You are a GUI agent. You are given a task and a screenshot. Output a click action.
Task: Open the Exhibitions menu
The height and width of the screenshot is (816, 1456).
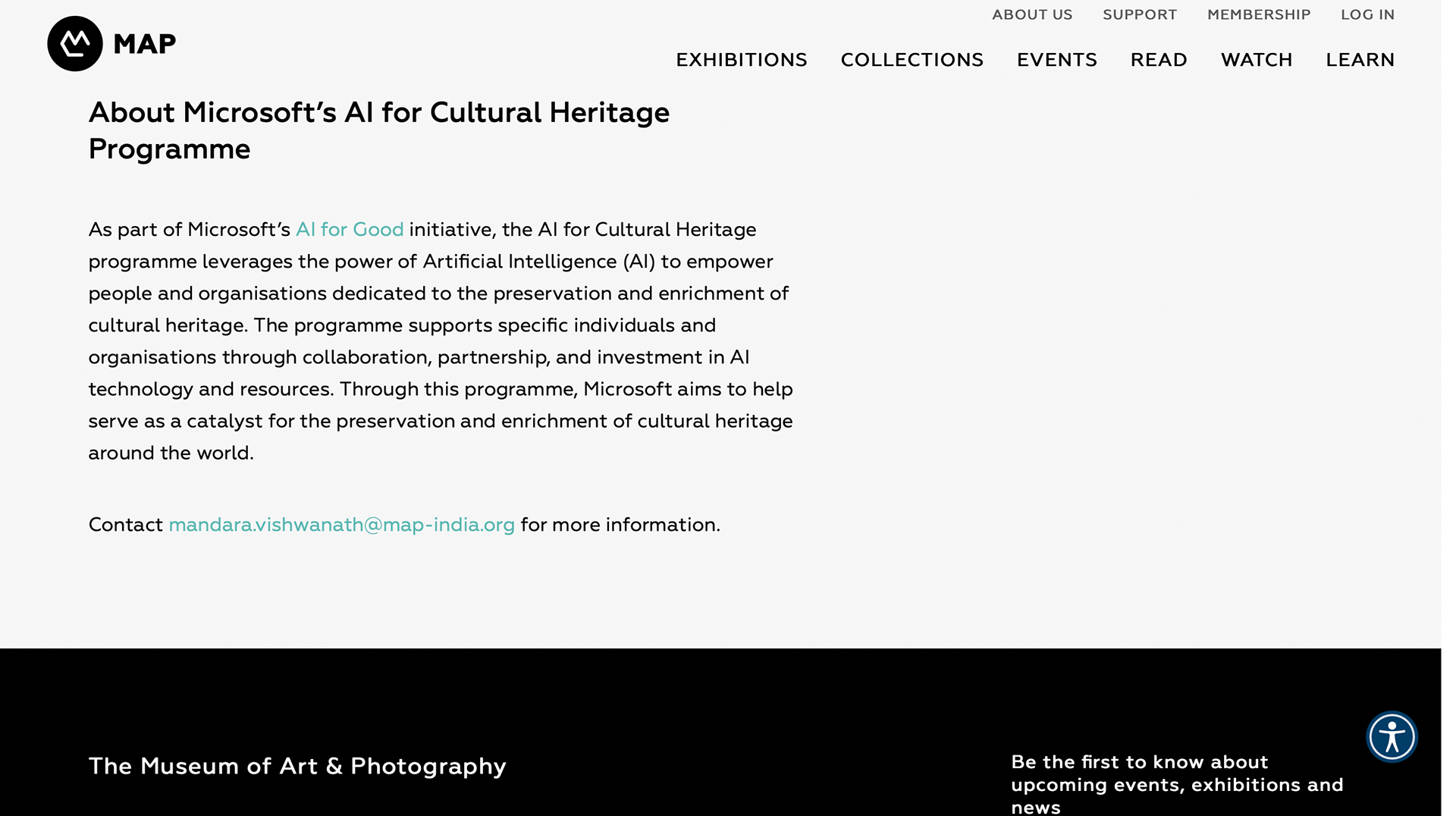click(742, 60)
